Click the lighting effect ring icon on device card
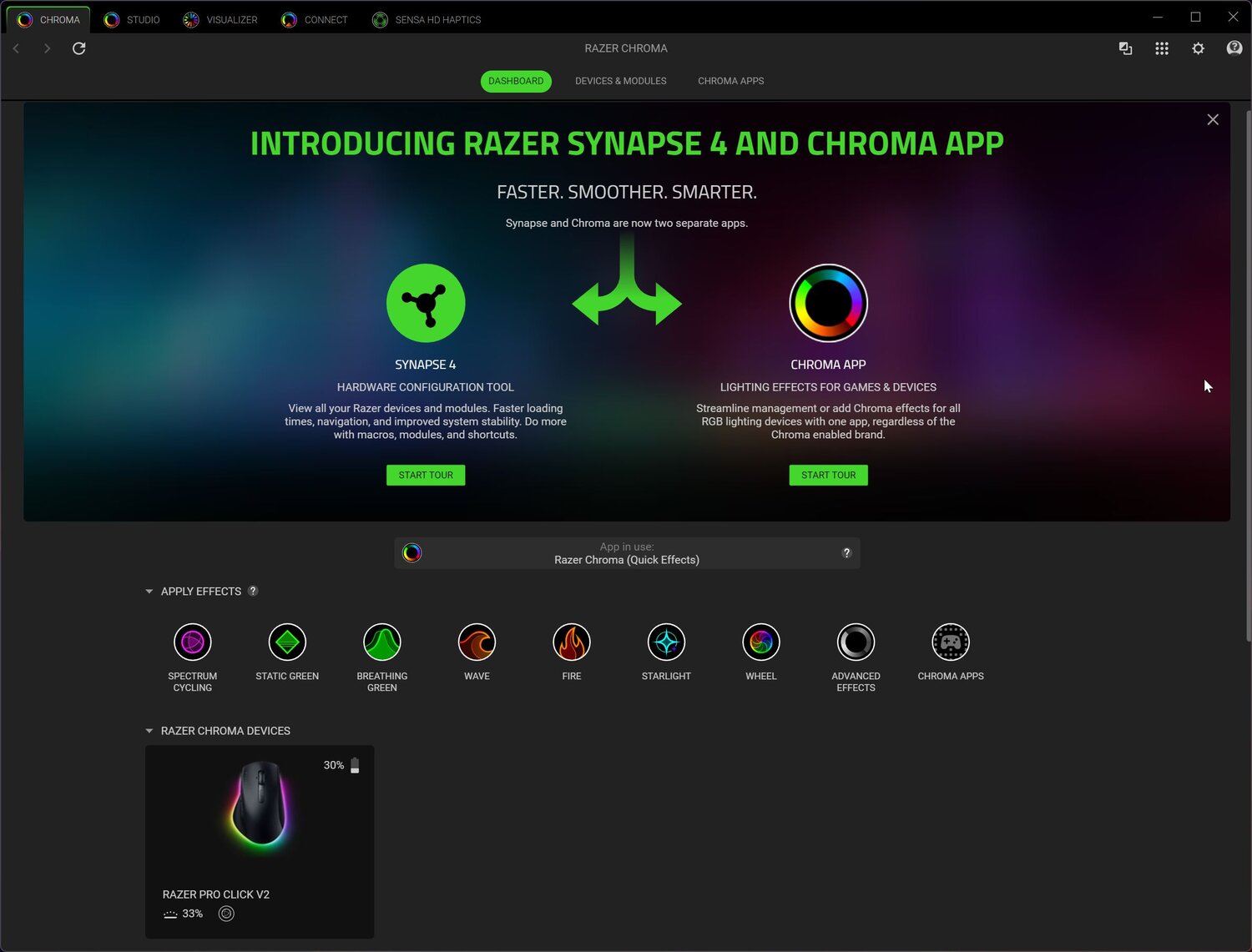 point(226,914)
